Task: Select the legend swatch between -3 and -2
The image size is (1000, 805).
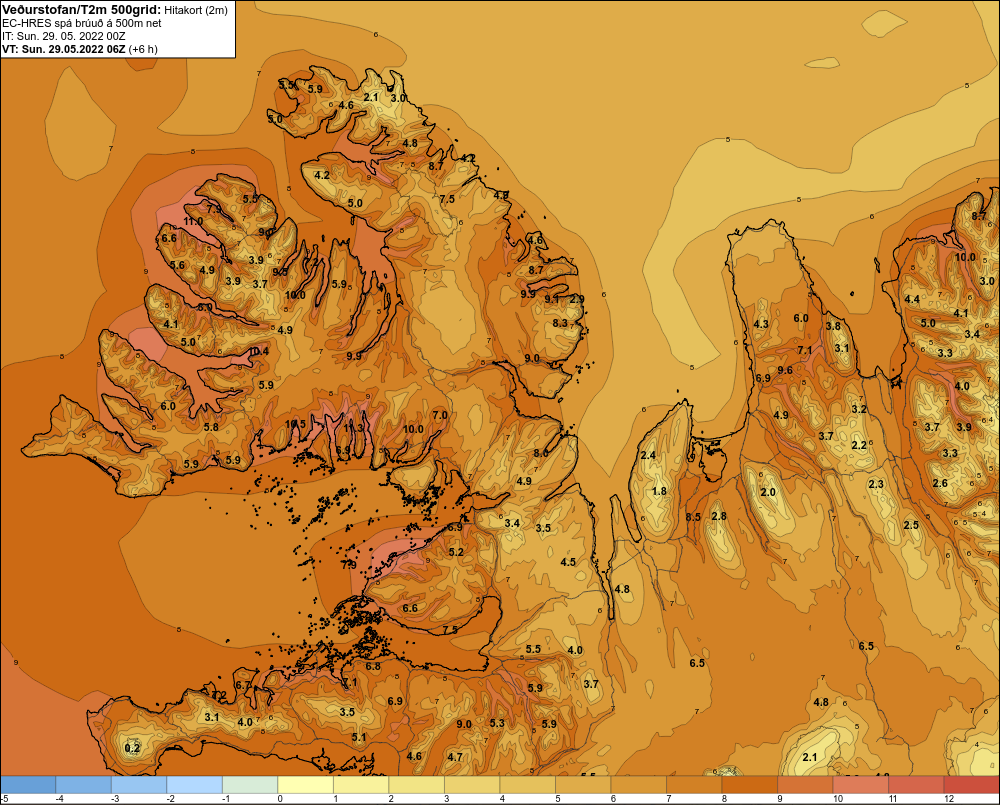Action: 139,785
